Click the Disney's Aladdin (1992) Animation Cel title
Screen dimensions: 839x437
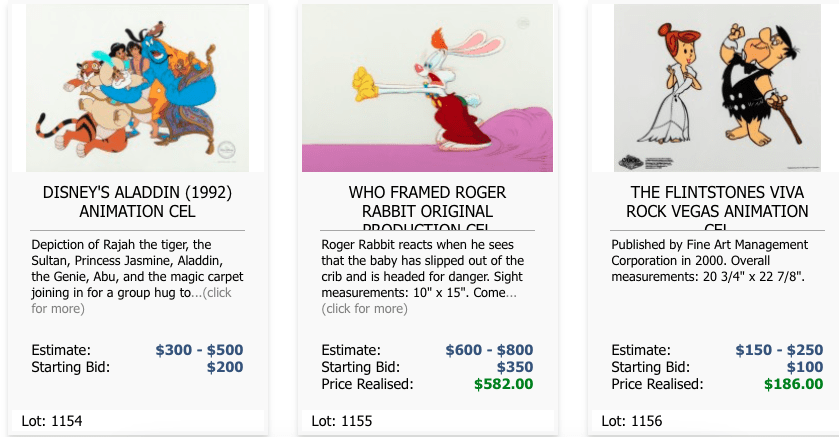point(137,201)
